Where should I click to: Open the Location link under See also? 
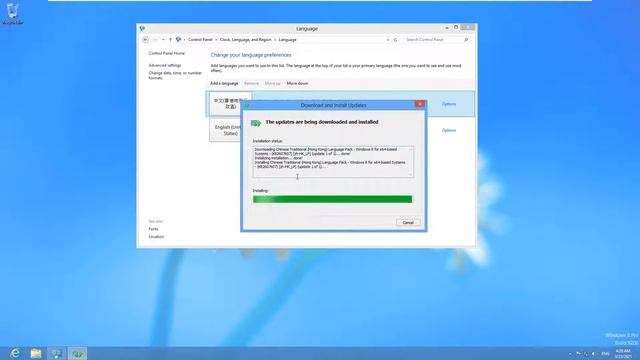(x=156, y=237)
